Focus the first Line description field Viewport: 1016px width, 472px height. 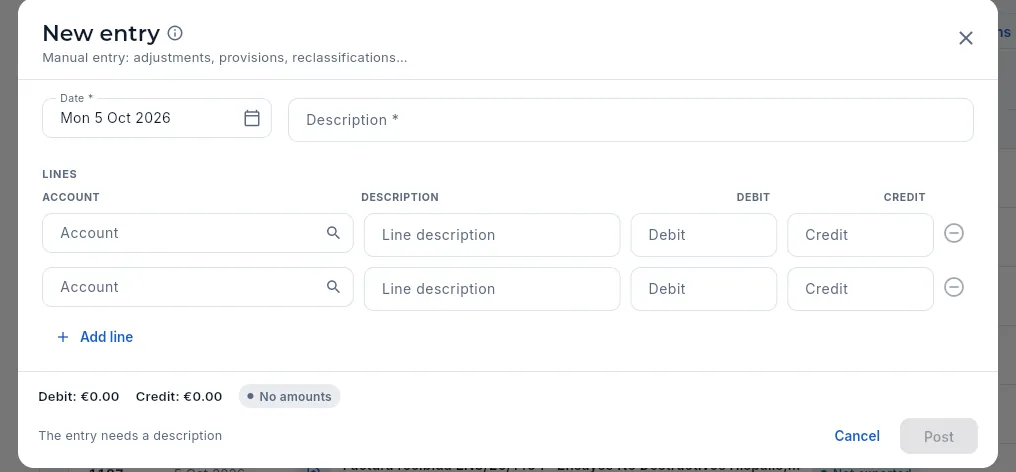(492, 235)
